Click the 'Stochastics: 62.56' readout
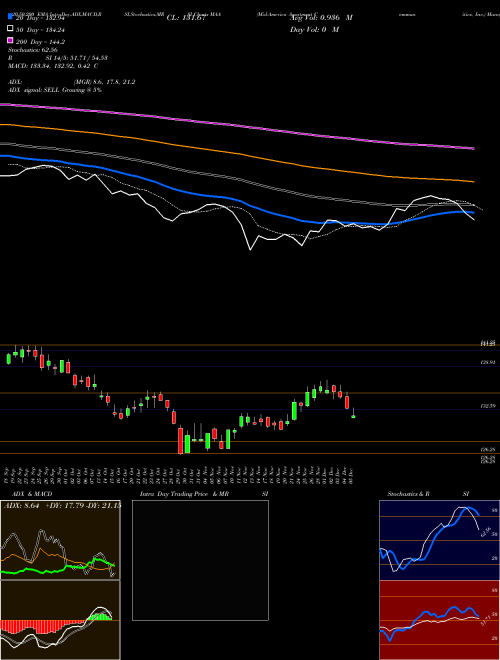Image resolution: width=500 pixels, height=660 pixels. coord(33,50)
